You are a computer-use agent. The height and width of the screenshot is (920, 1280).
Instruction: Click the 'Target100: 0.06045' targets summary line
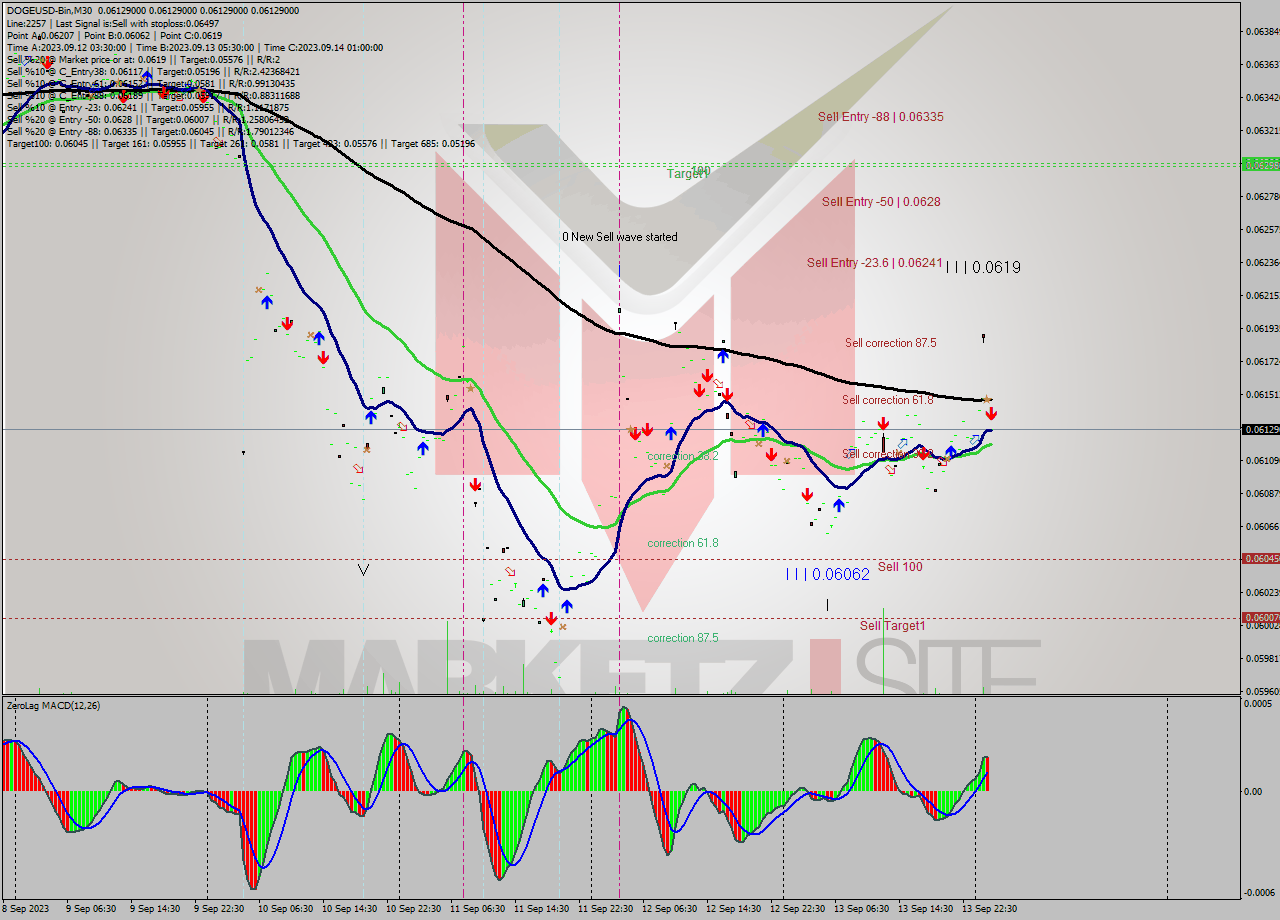pos(240,143)
